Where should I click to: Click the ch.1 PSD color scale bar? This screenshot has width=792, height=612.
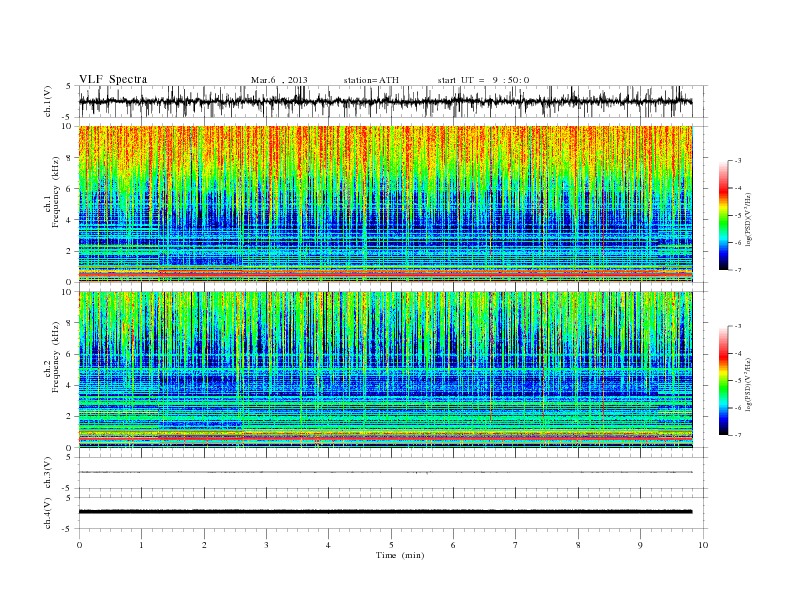pyautogui.click(x=724, y=215)
